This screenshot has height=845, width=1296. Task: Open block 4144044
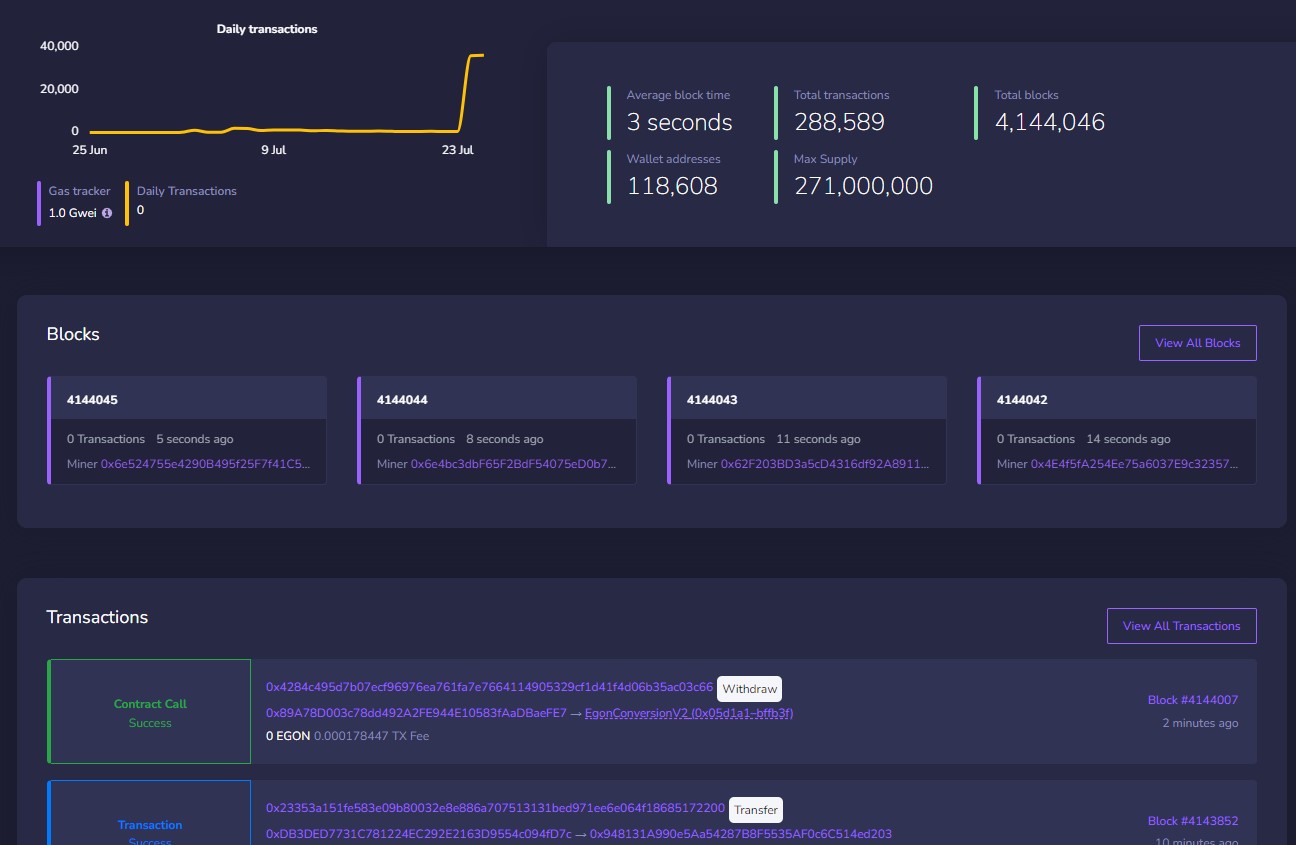pyautogui.click(x=402, y=400)
